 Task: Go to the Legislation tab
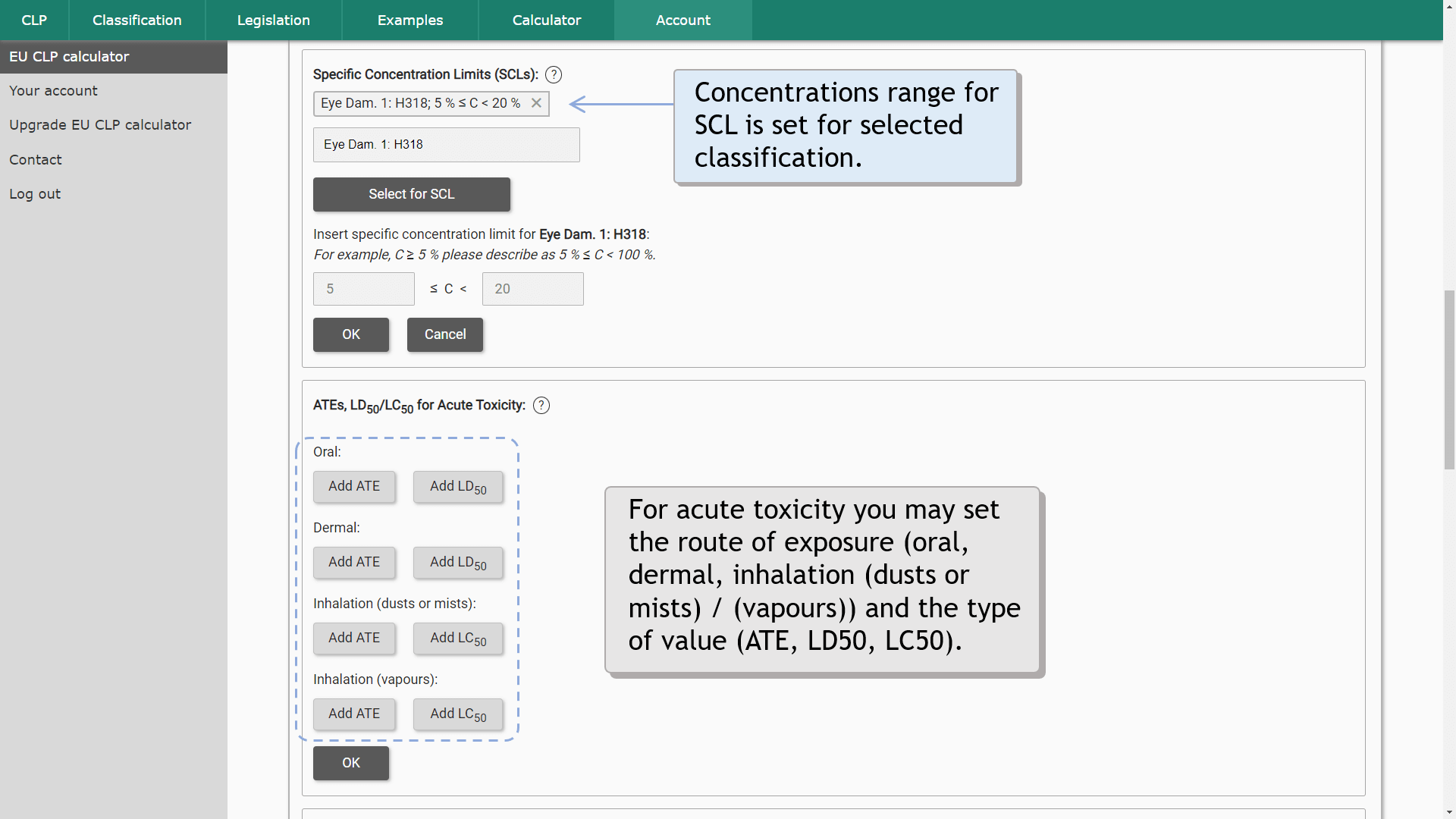(274, 20)
